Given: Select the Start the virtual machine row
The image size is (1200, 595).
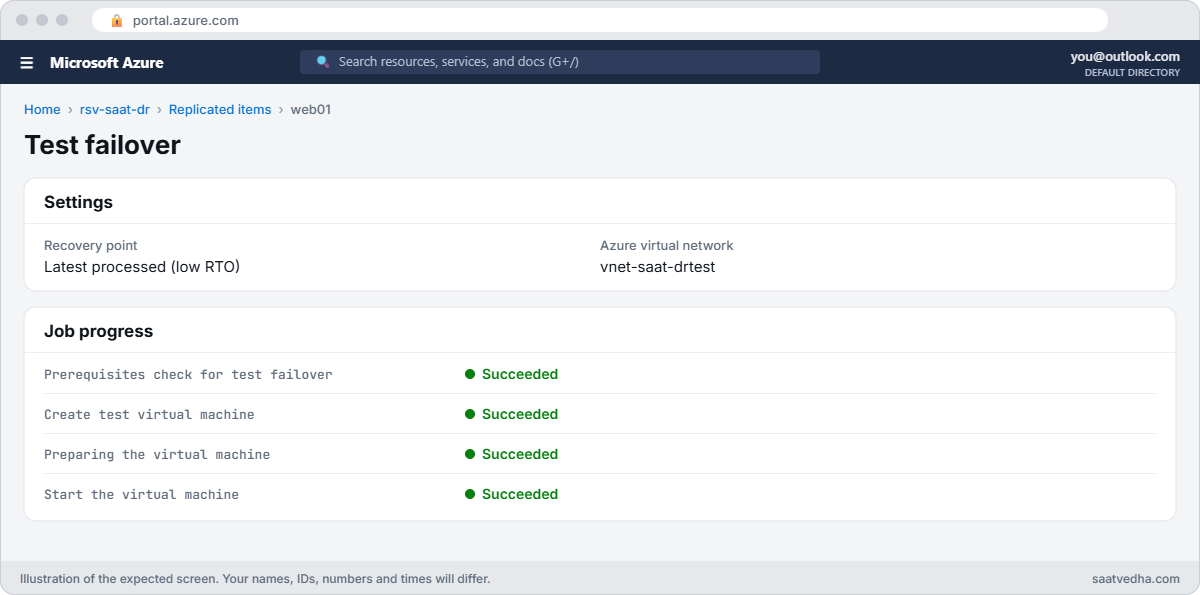Looking at the screenshot, I should point(600,494).
